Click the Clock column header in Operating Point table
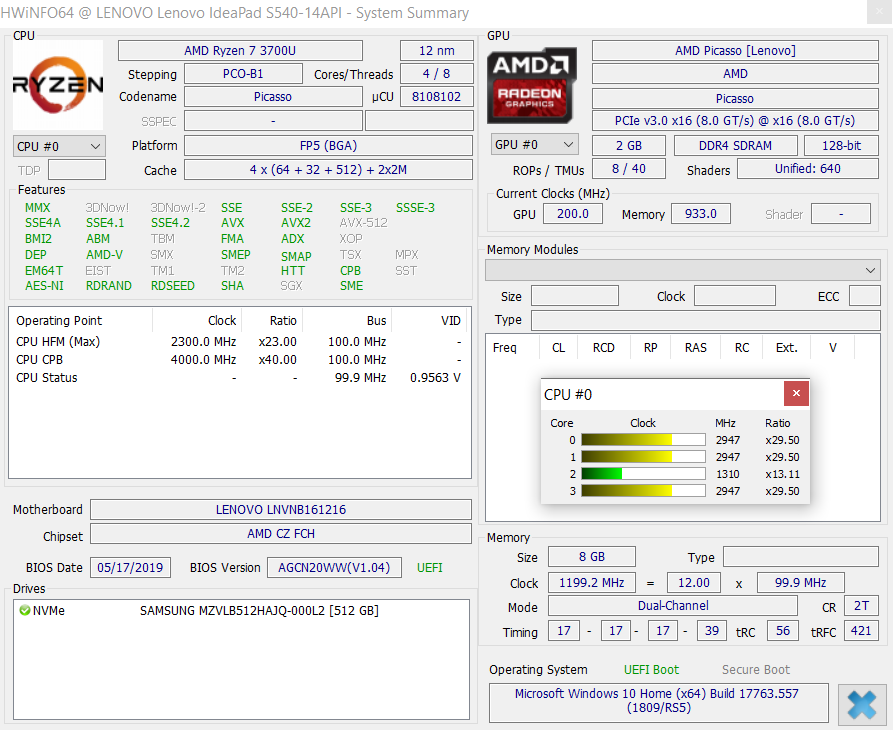Viewport: 893px width, 730px height. (222, 321)
